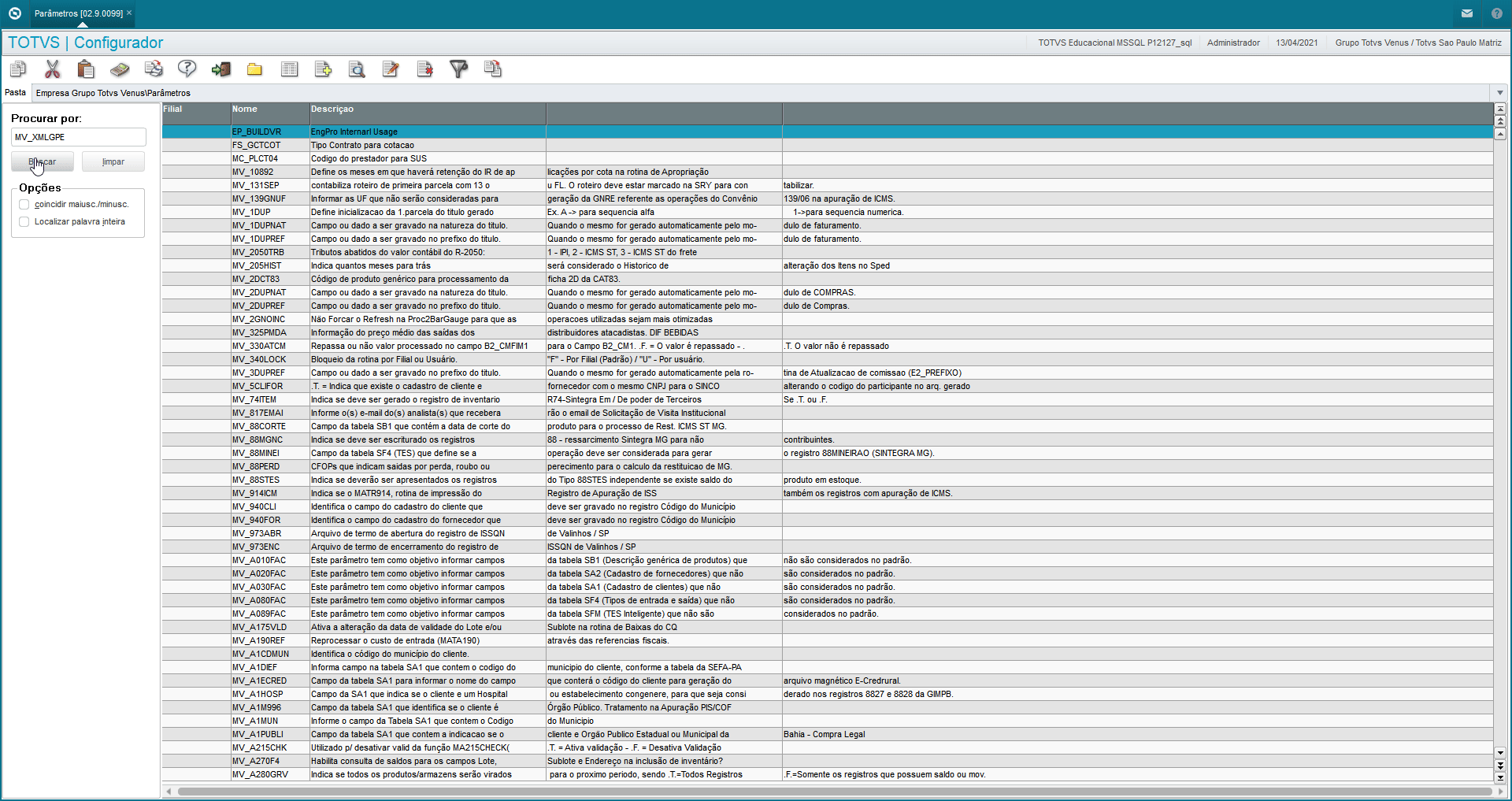The width and height of the screenshot is (1512, 801).
Task: Select the MV_88MINEI row
Action: click(x=828, y=454)
